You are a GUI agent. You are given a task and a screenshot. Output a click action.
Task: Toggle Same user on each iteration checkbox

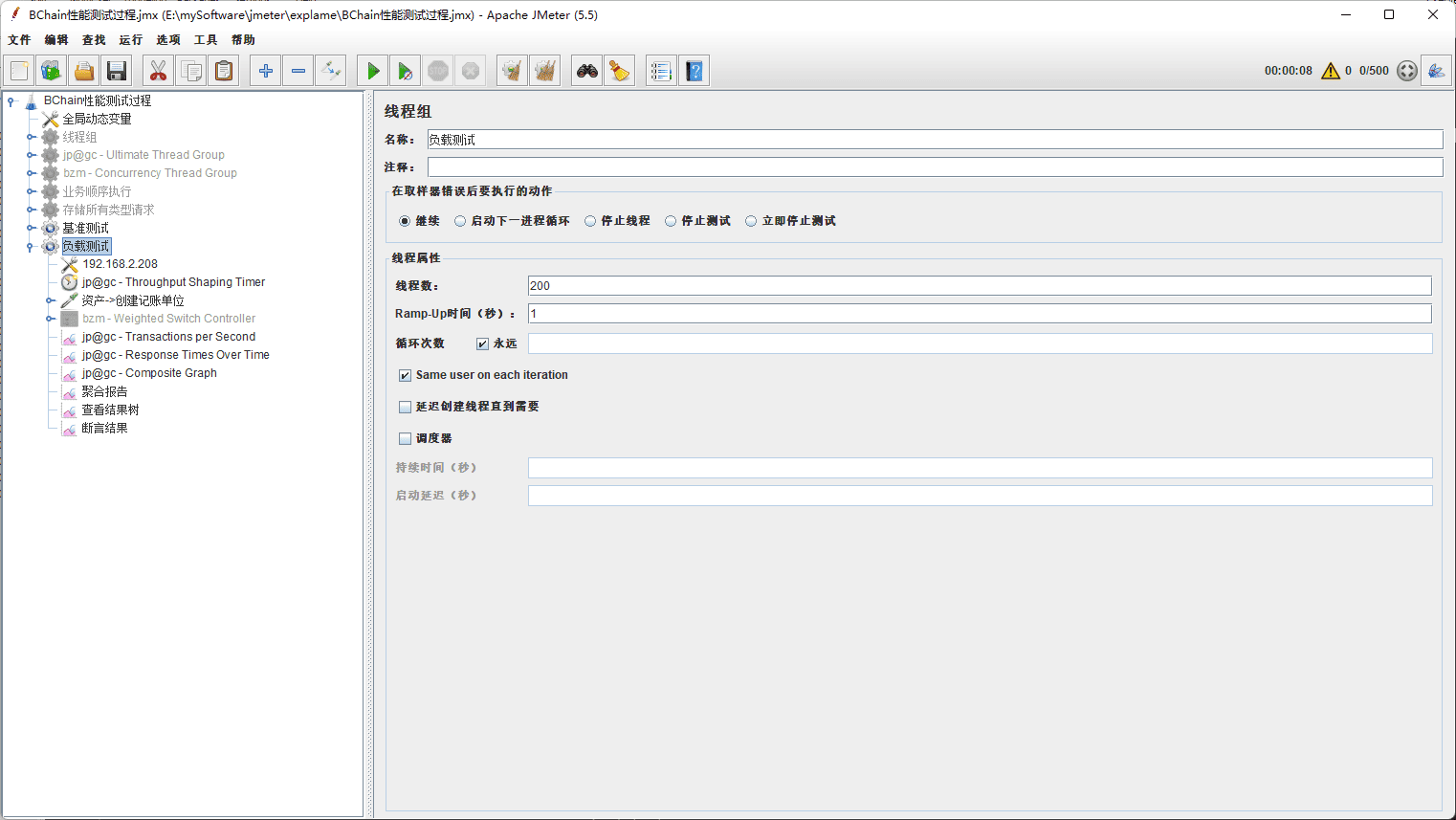coord(405,375)
